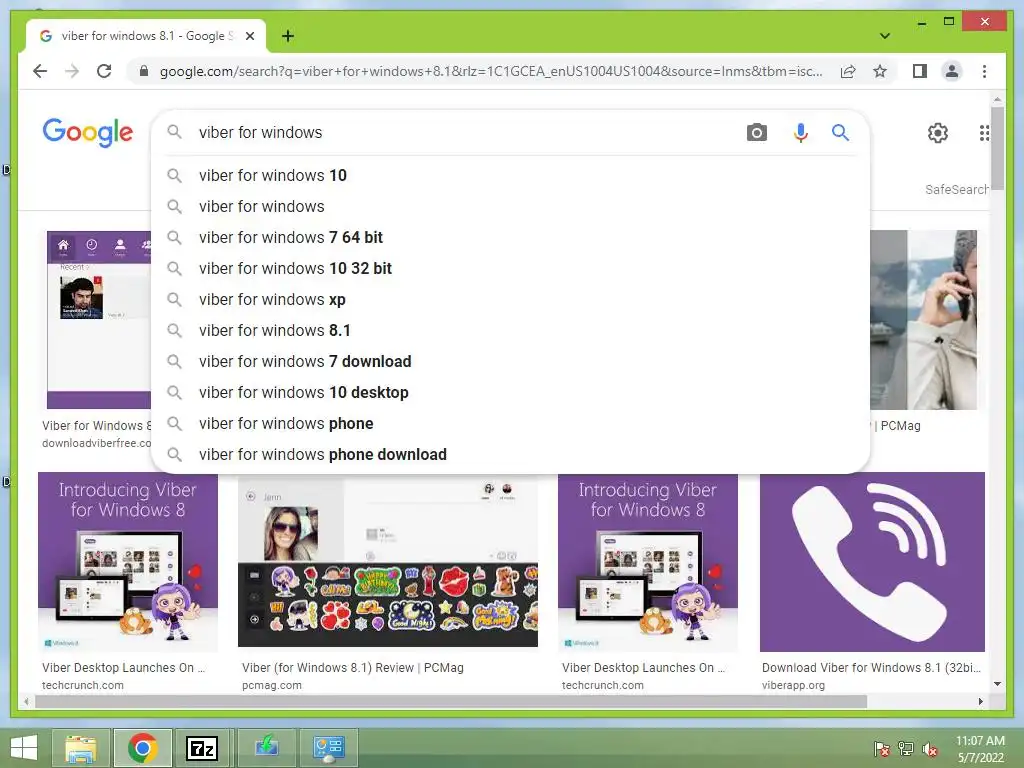The height and width of the screenshot is (768, 1024).
Task: Open File Explorer from the taskbar
Action: [x=81, y=748]
